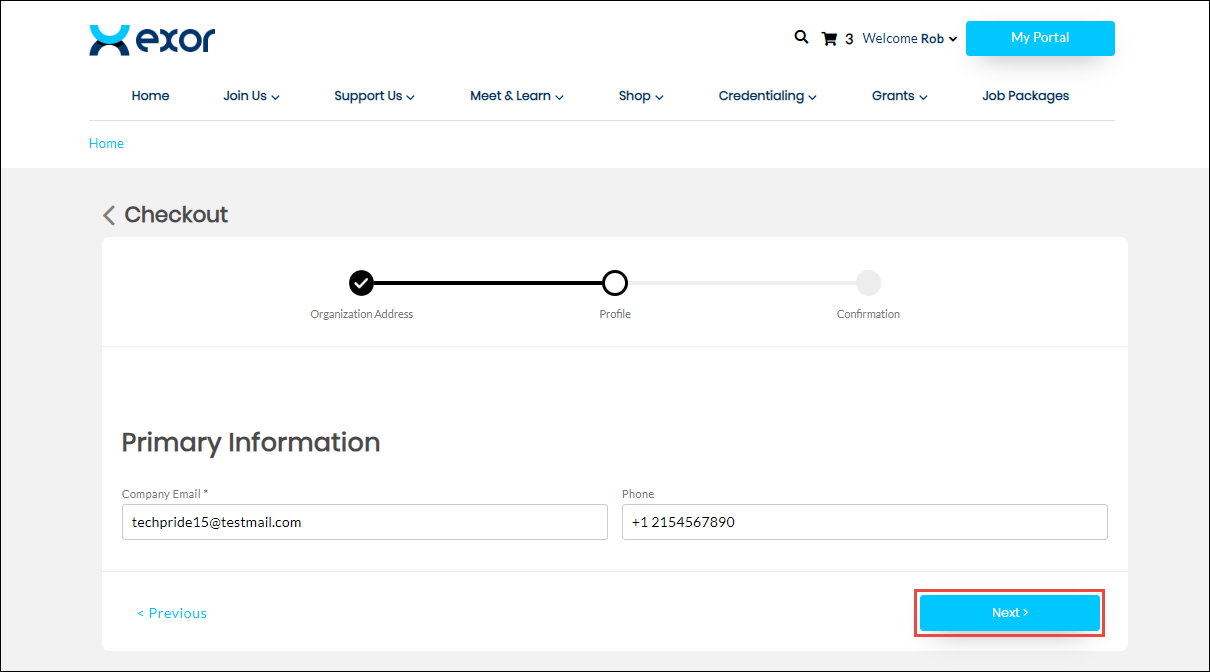This screenshot has height=672, width=1210.
Task: Open the Shop dropdown menu
Action: click(641, 96)
